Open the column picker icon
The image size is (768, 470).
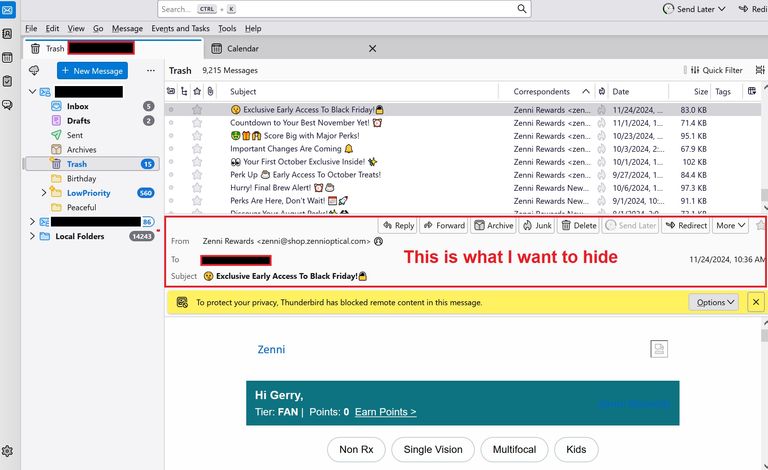pyautogui.click(x=752, y=91)
